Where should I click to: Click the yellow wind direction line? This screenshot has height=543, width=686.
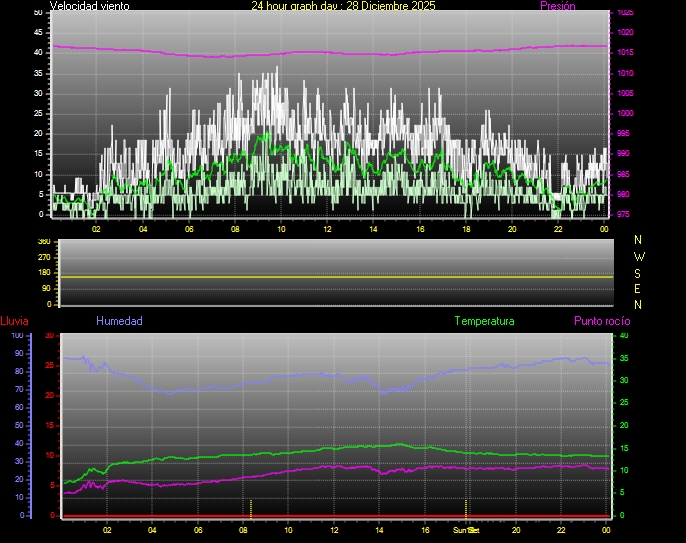pyautogui.click(x=335, y=276)
